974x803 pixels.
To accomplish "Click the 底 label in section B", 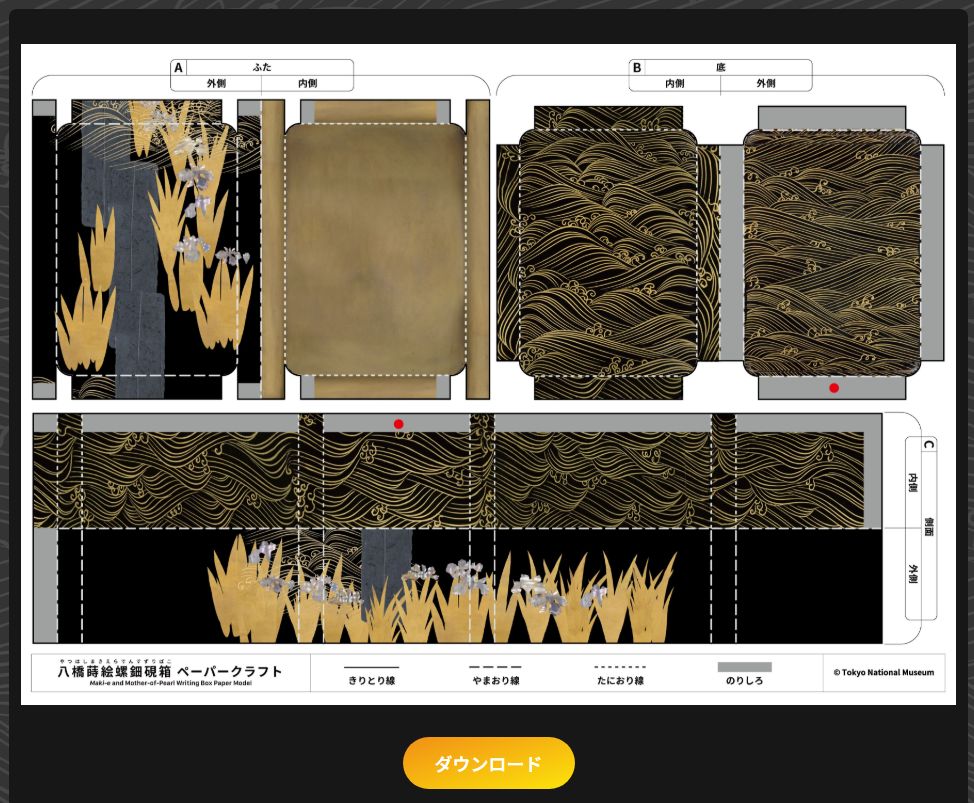I will (721, 67).
